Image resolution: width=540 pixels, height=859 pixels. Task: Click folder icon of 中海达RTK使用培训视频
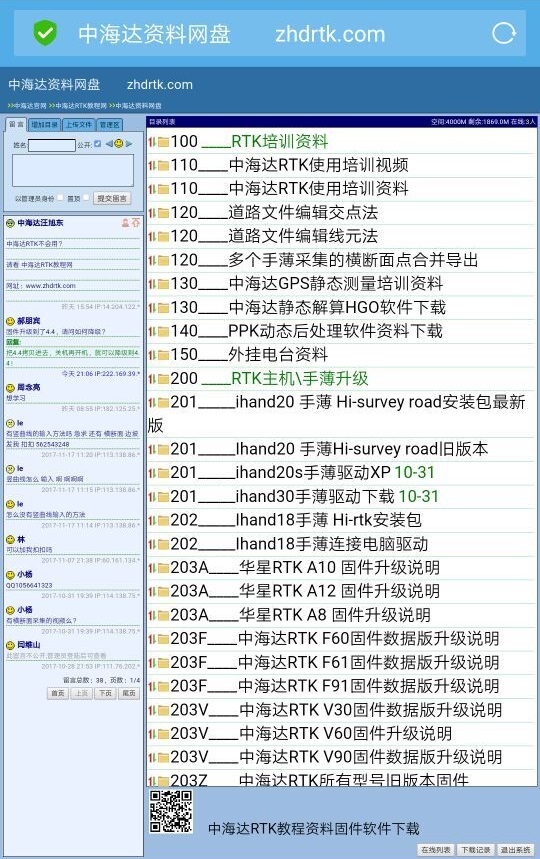click(x=163, y=166)
